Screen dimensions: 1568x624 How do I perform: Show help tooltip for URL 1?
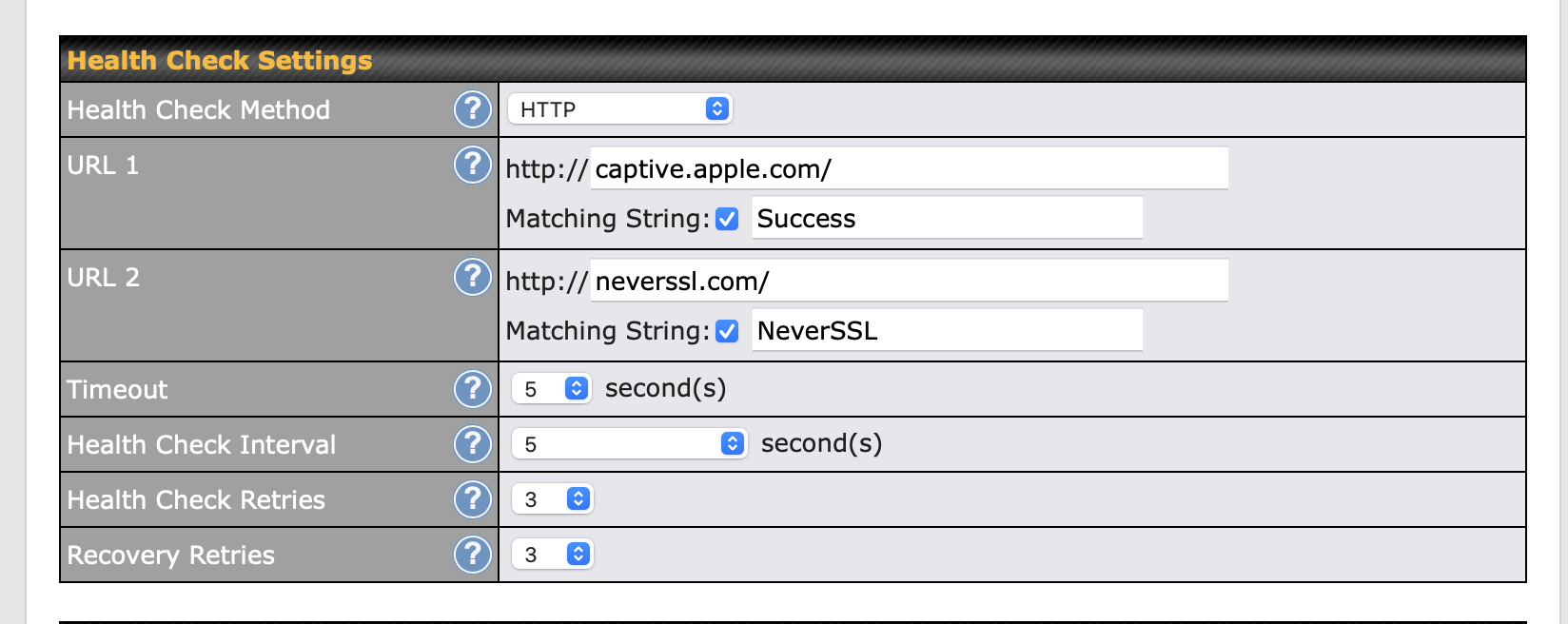pyautogui.click(x=472, y=165)
